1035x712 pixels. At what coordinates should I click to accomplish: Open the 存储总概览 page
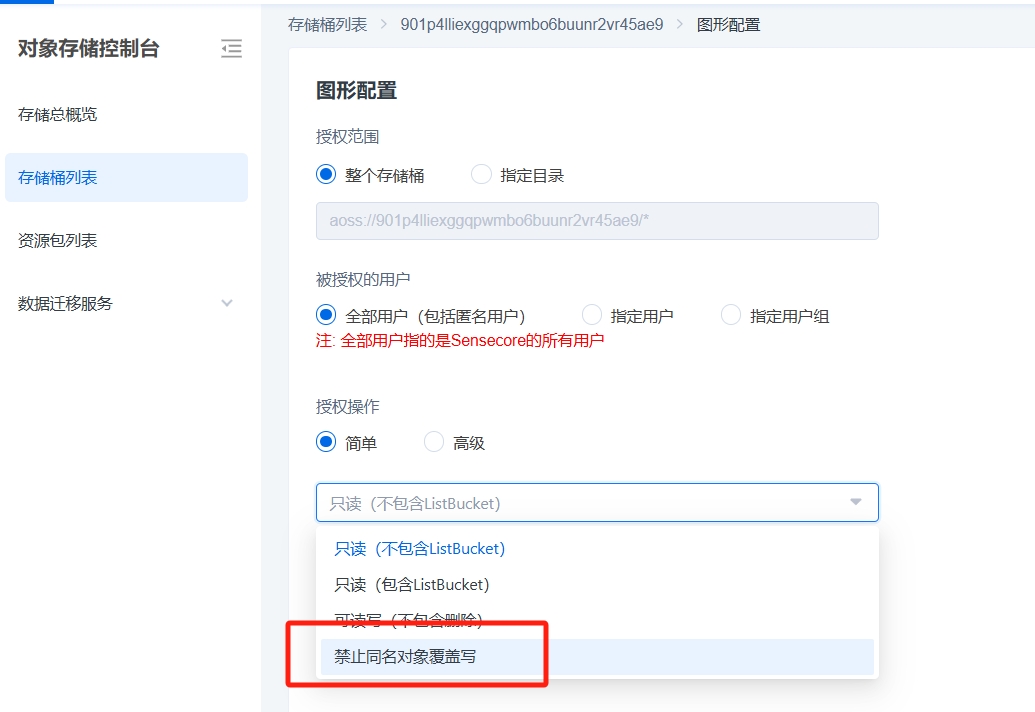click(58, 114)
